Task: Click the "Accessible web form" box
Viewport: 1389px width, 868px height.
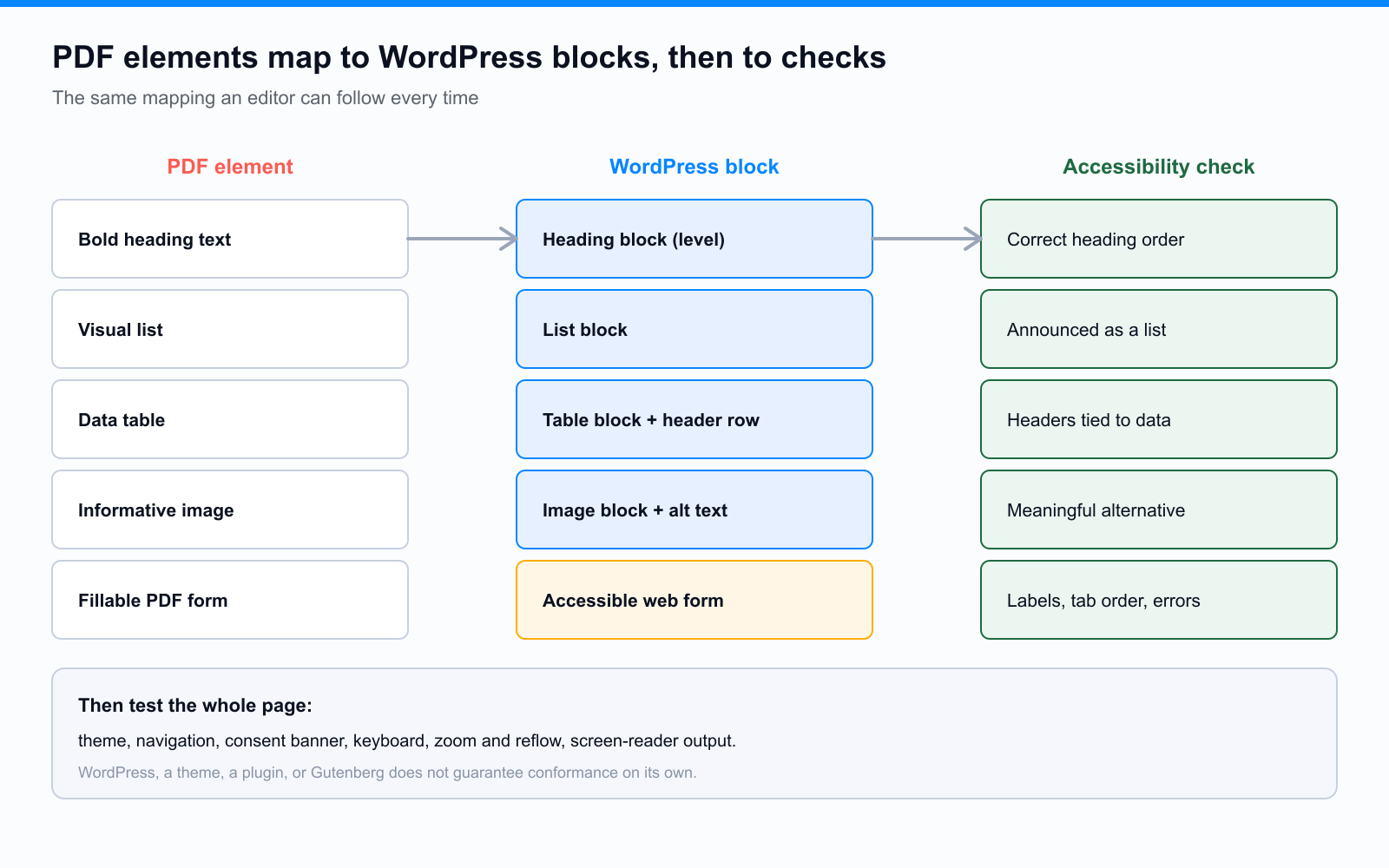Action: [694, 600]
